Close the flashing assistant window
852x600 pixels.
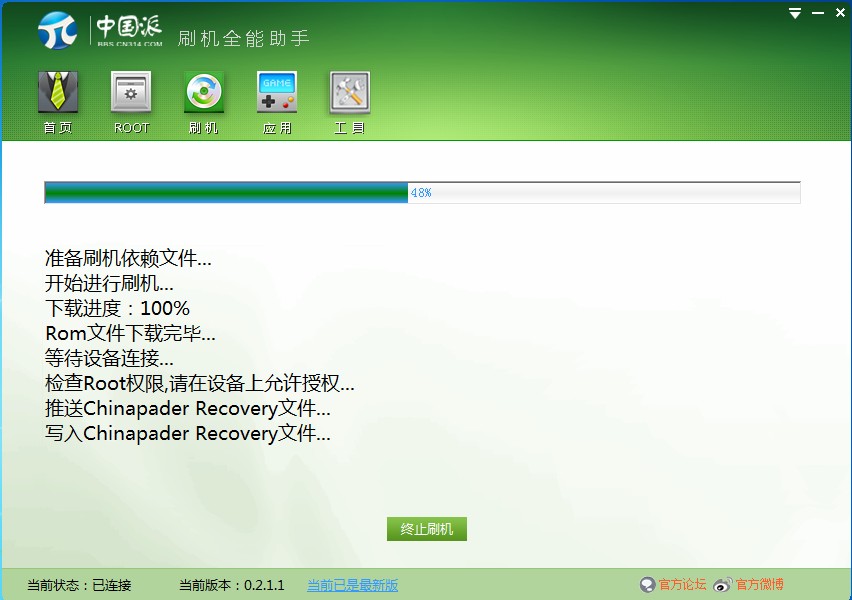[840, 12]
